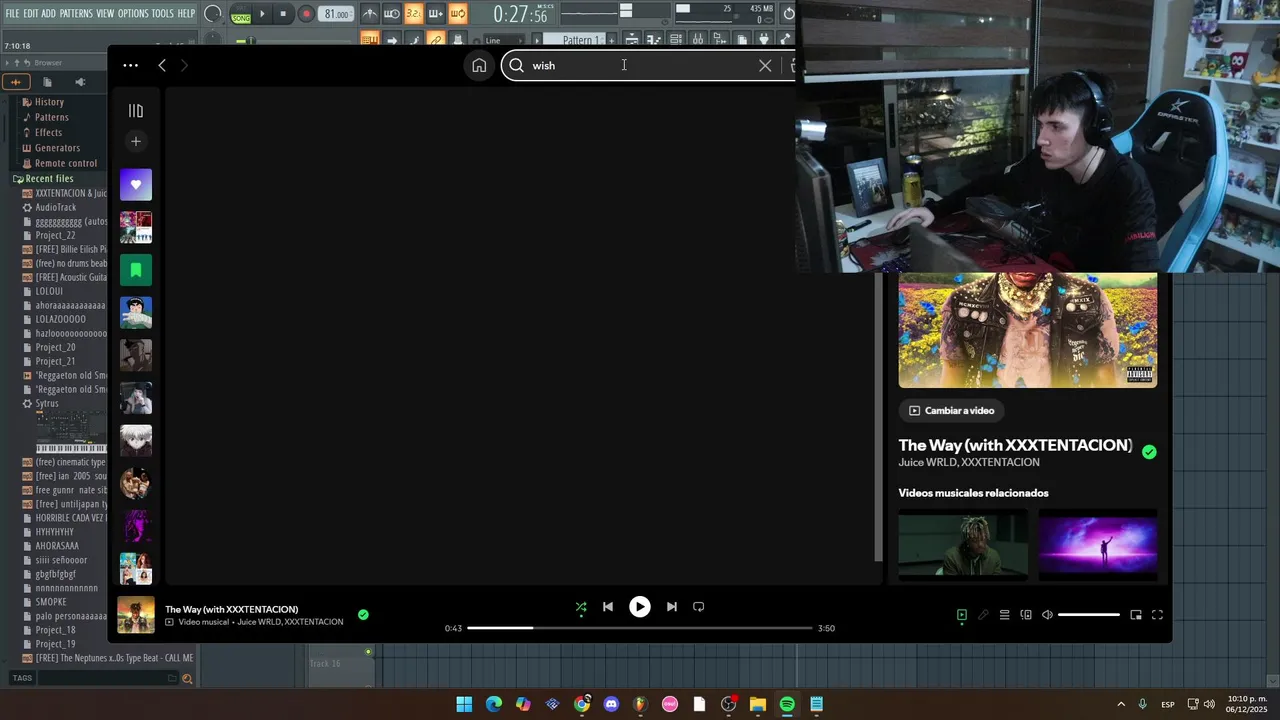
Task: Mute Spotify using the speaker icon
Action: click(1047, 615)
